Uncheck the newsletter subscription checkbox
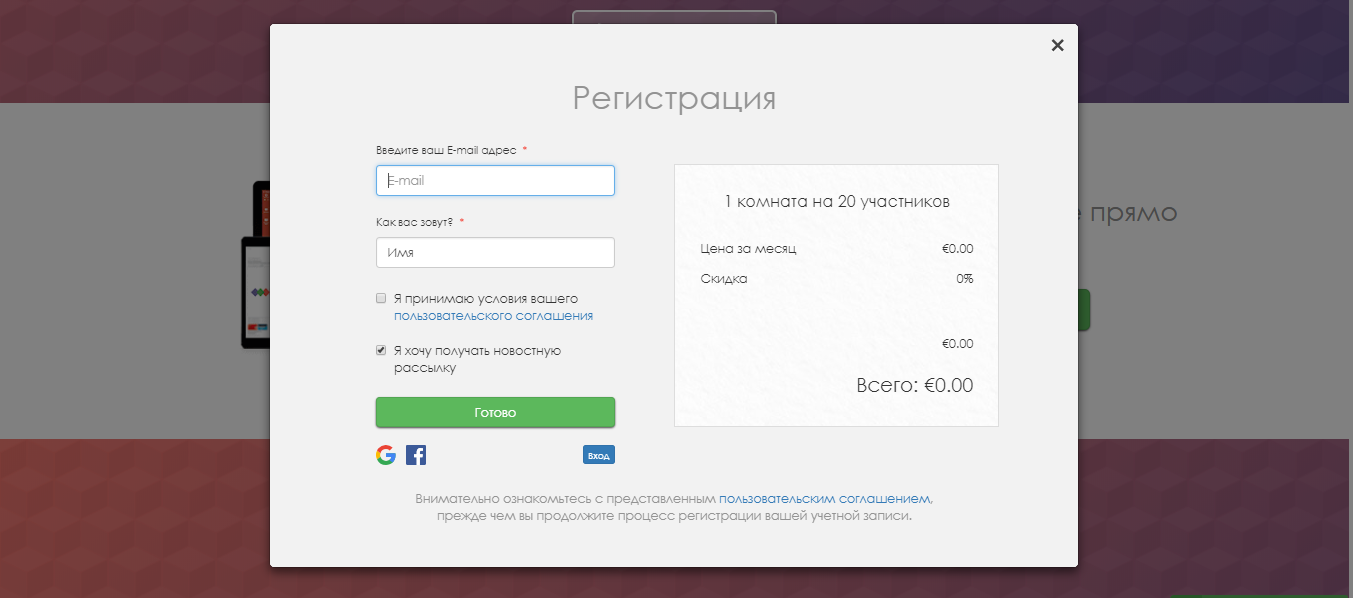Viewport: 1353px width, 598px height. [x=381, y=350]
